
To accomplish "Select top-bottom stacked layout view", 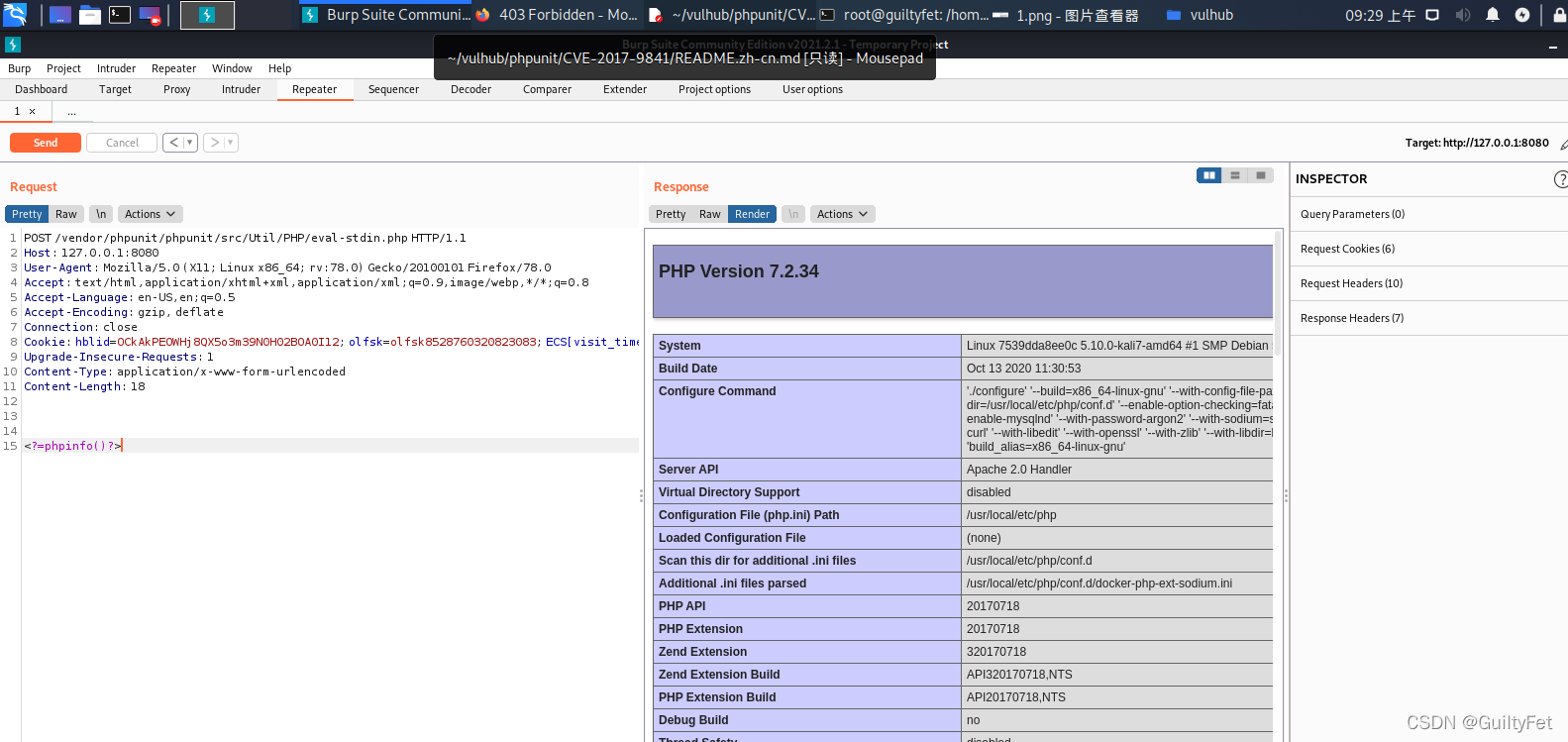I will 1234,175.
